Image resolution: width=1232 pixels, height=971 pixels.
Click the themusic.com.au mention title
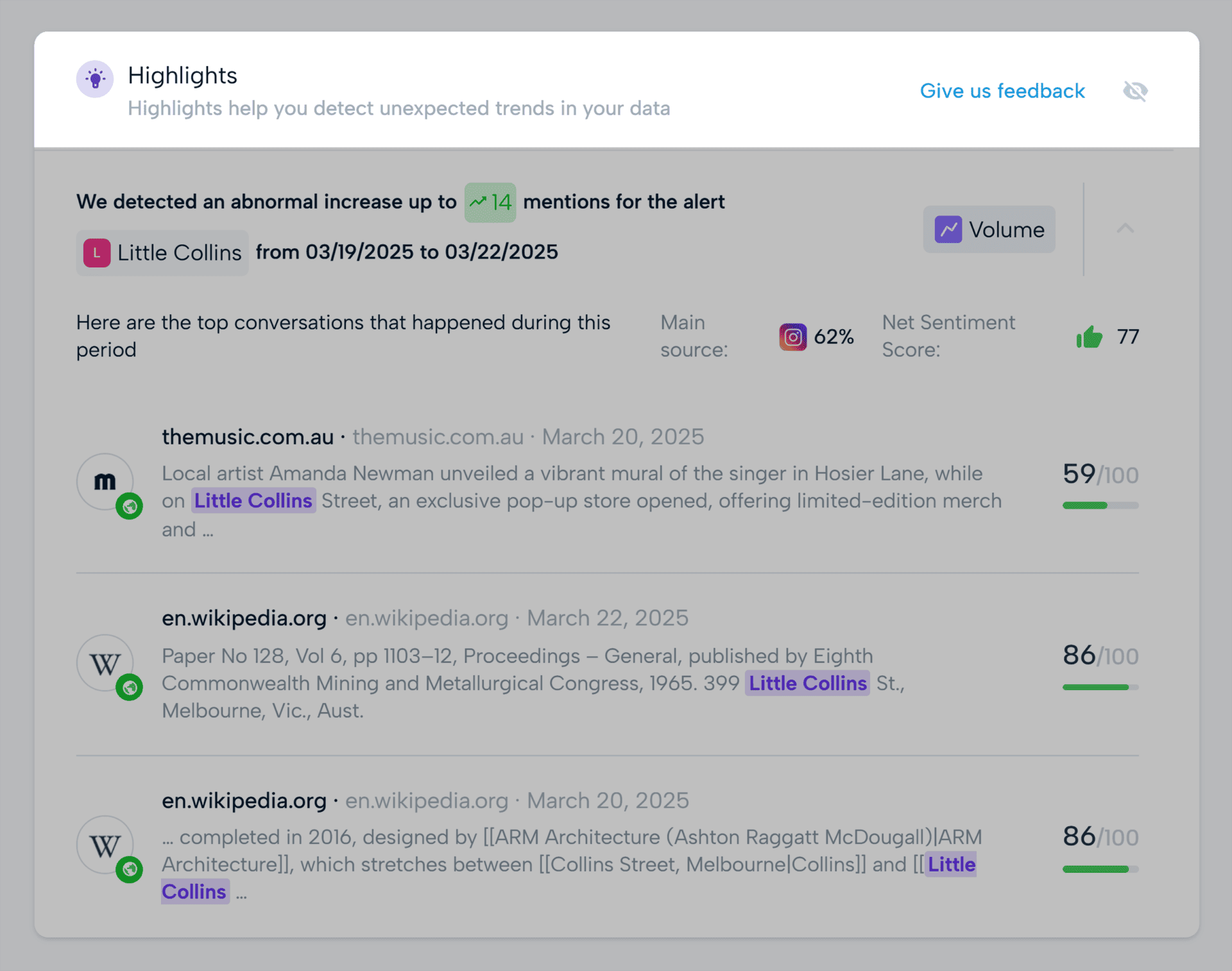coord(248,437)
